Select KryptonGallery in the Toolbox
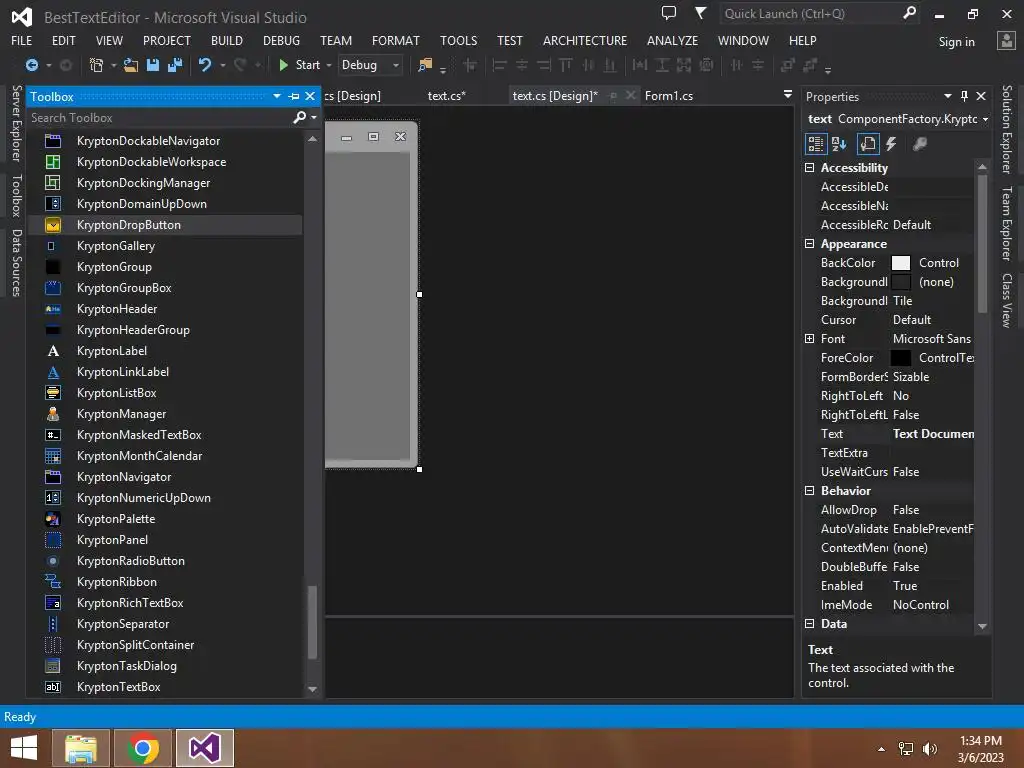Viewport: 1024px width, 768px height. point(165,246)
